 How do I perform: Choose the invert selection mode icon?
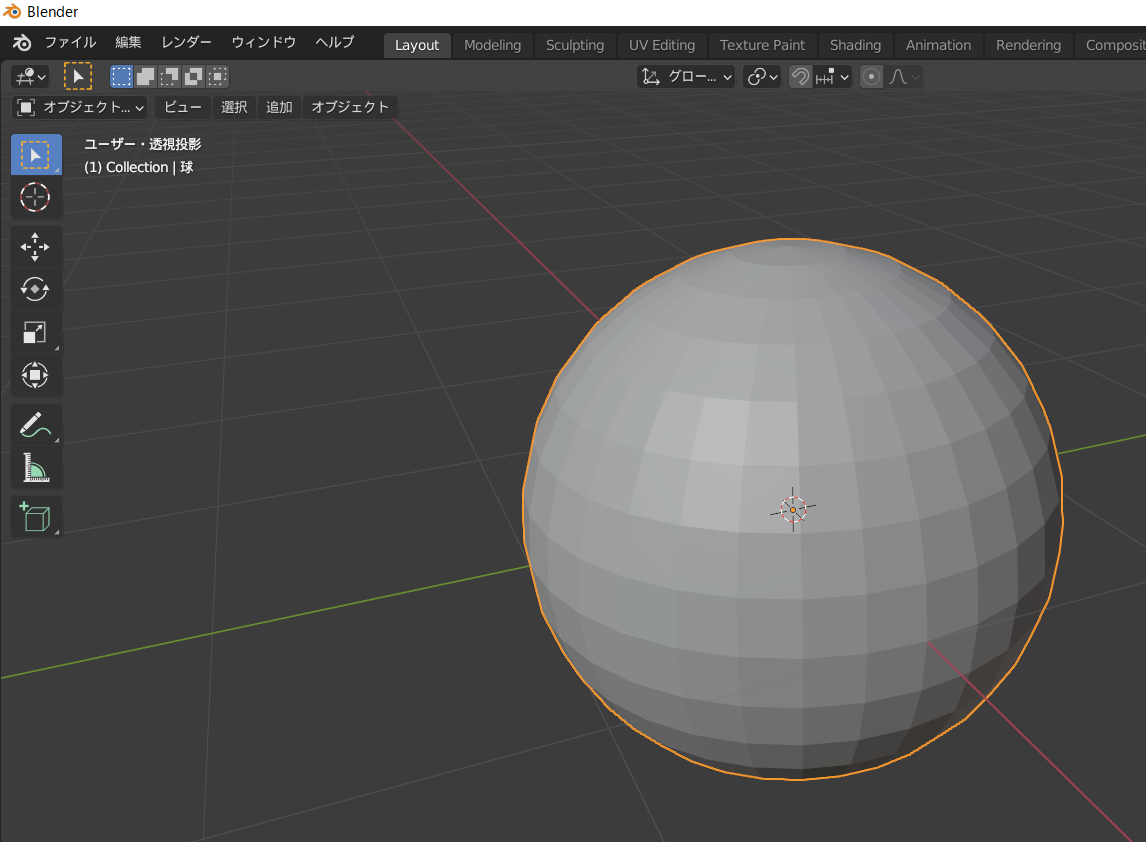click(x=194, y=77)
